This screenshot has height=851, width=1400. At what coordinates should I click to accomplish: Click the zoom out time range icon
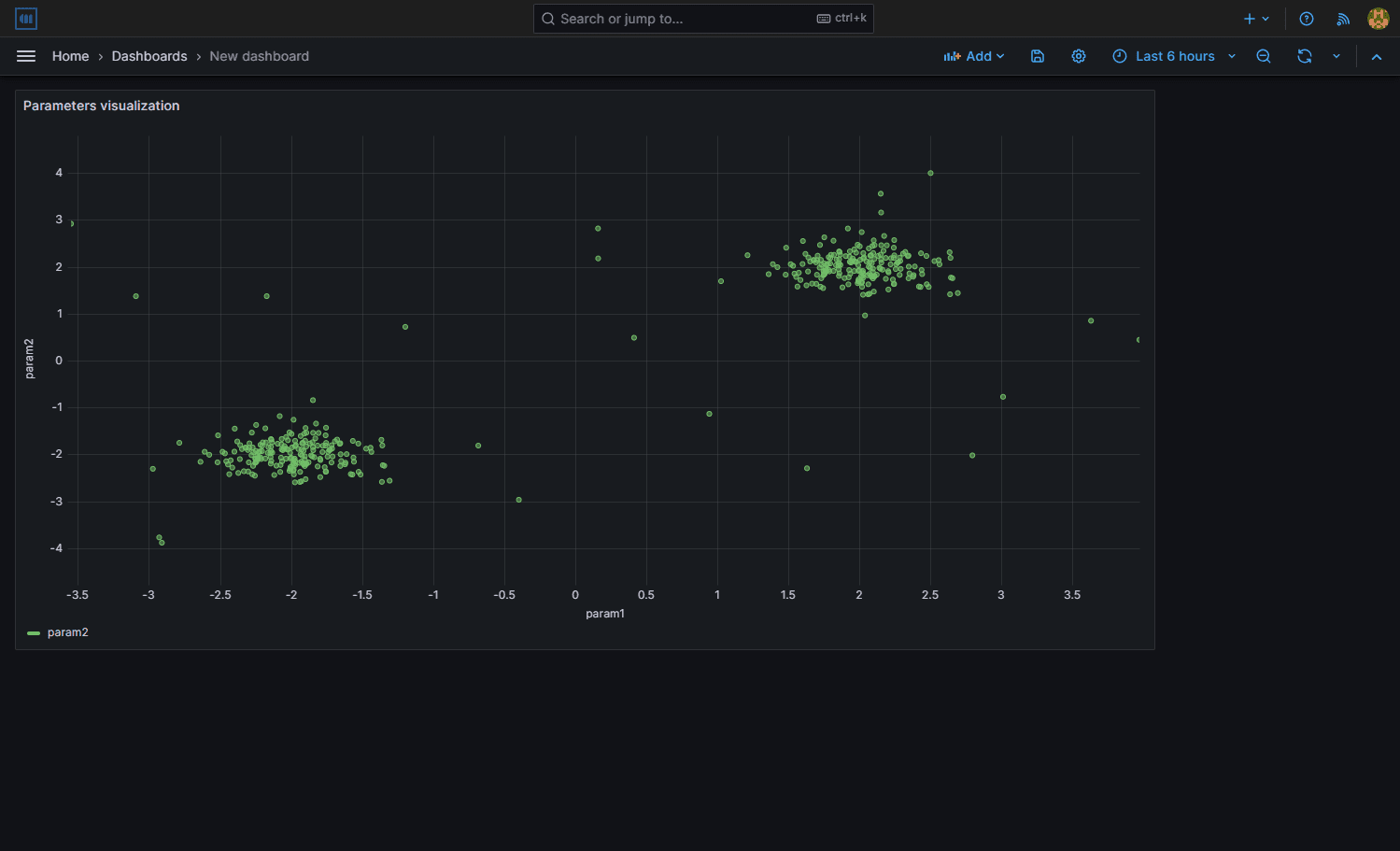click(1264, 56)
